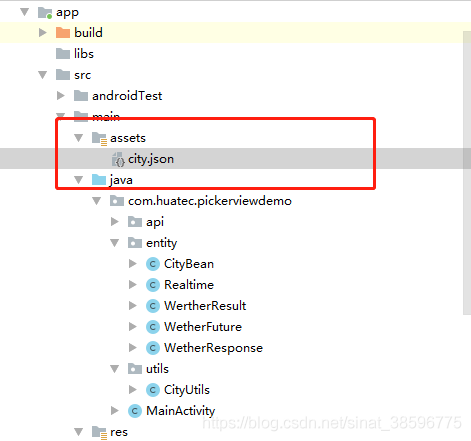Click the assets resource folder icon
Screen dimensions: 471x441
pos(99,138)
